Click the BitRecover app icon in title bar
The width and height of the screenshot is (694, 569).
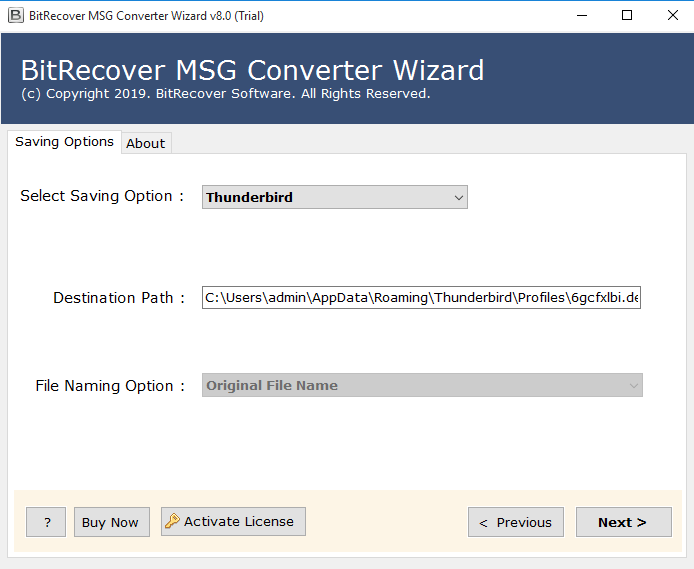click(14, 16)
